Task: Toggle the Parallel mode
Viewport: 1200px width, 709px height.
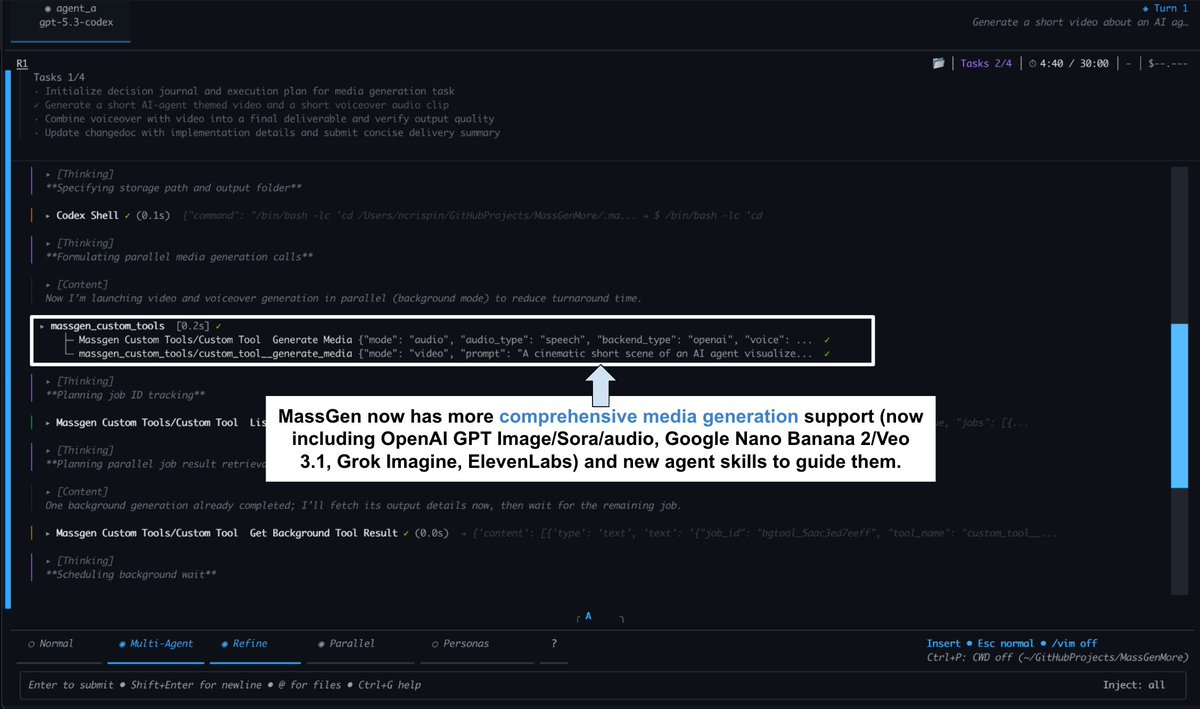Action: 346,644
